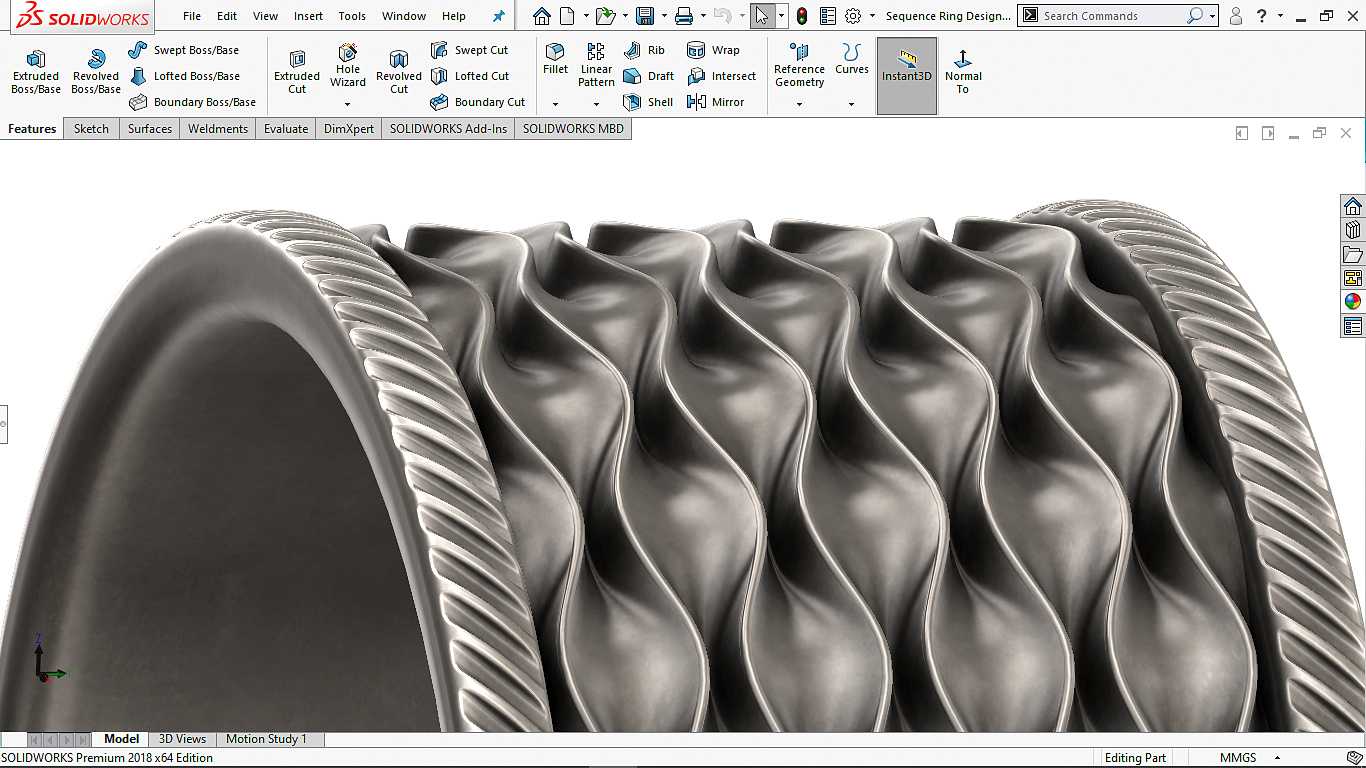Click the Save icon
Viewport: 1366px width, 768px height.
pyautogui.click(x=645, y=16)
